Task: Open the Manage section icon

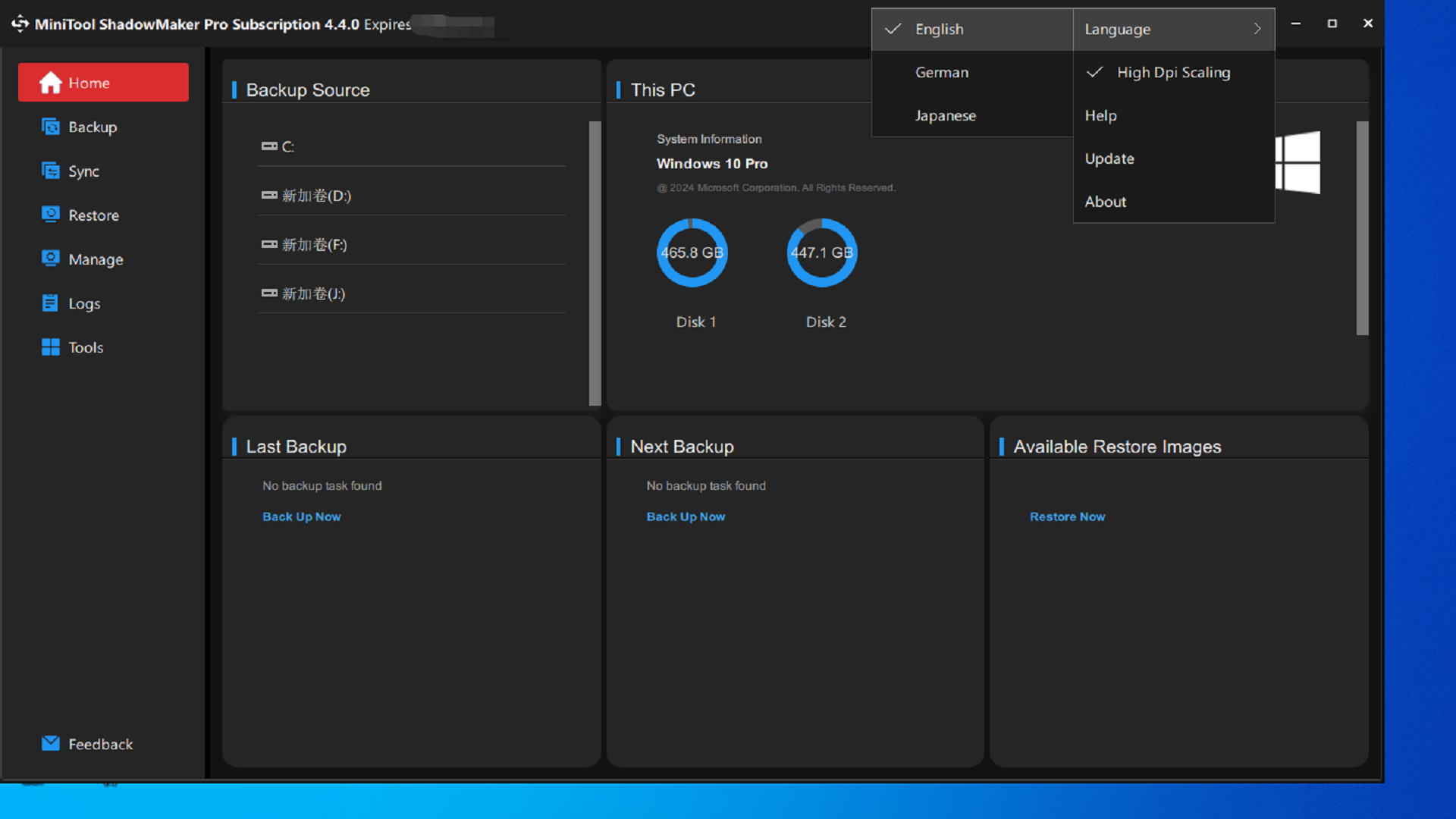Action: pyautogui.click(x=50, y=259)
